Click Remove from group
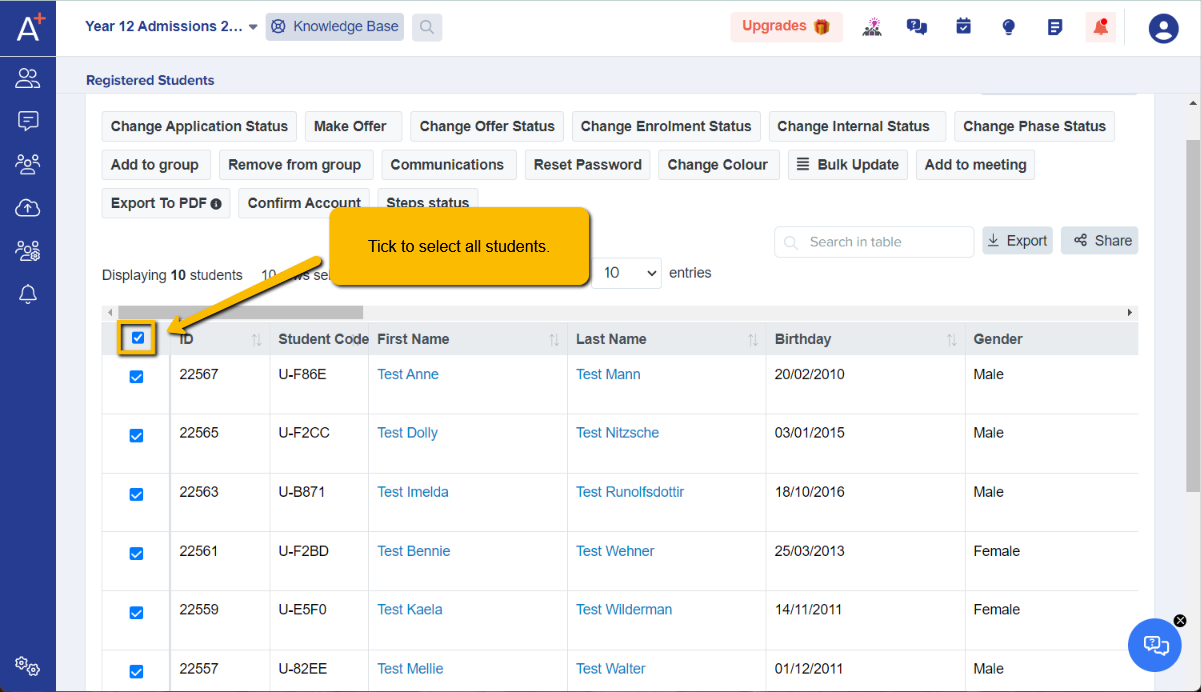 (296, 165)
